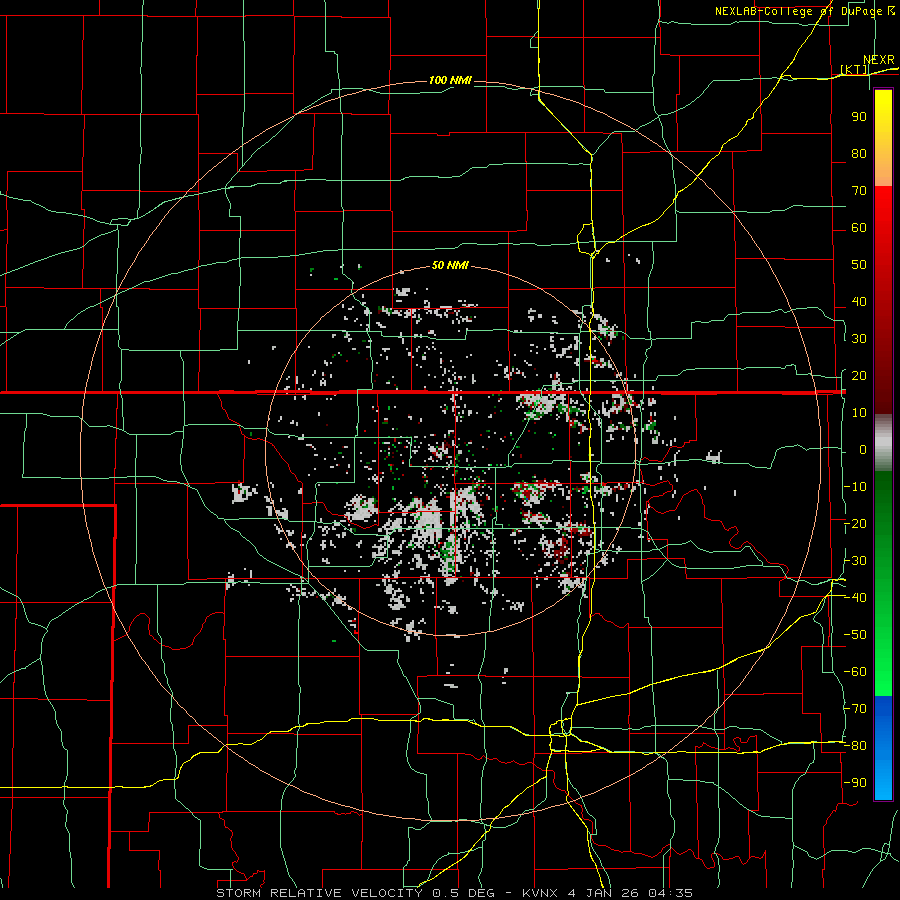Click the 20 value on velocity scale
Image resolution: width=900 pixels, height=900 pixels.
pos(859,376)
